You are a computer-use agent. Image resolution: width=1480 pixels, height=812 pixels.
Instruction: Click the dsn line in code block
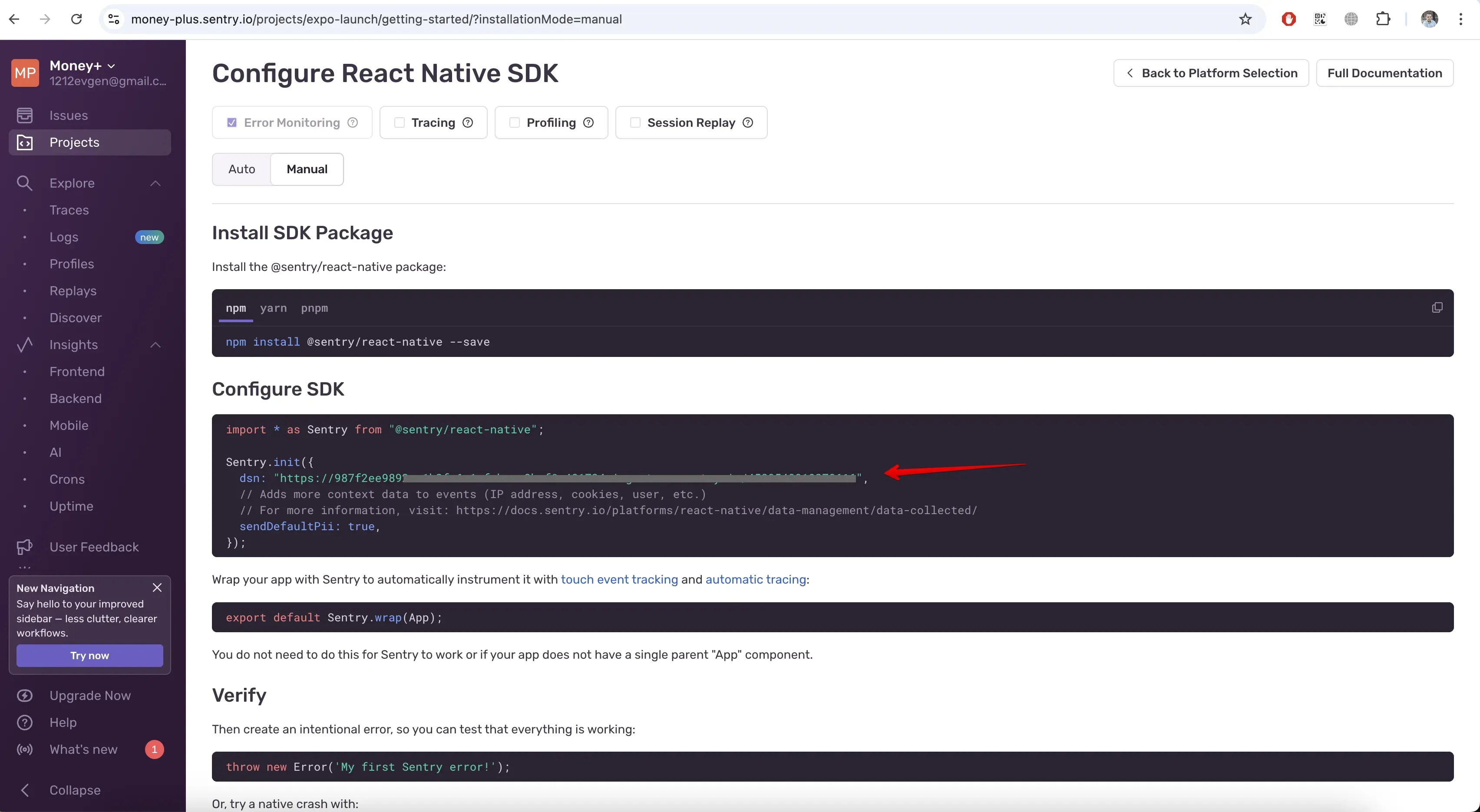click(x=553, y=478)
